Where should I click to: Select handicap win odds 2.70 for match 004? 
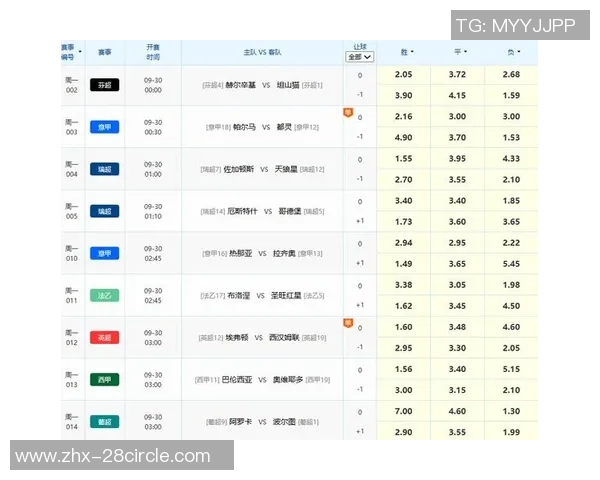(404, 180)
